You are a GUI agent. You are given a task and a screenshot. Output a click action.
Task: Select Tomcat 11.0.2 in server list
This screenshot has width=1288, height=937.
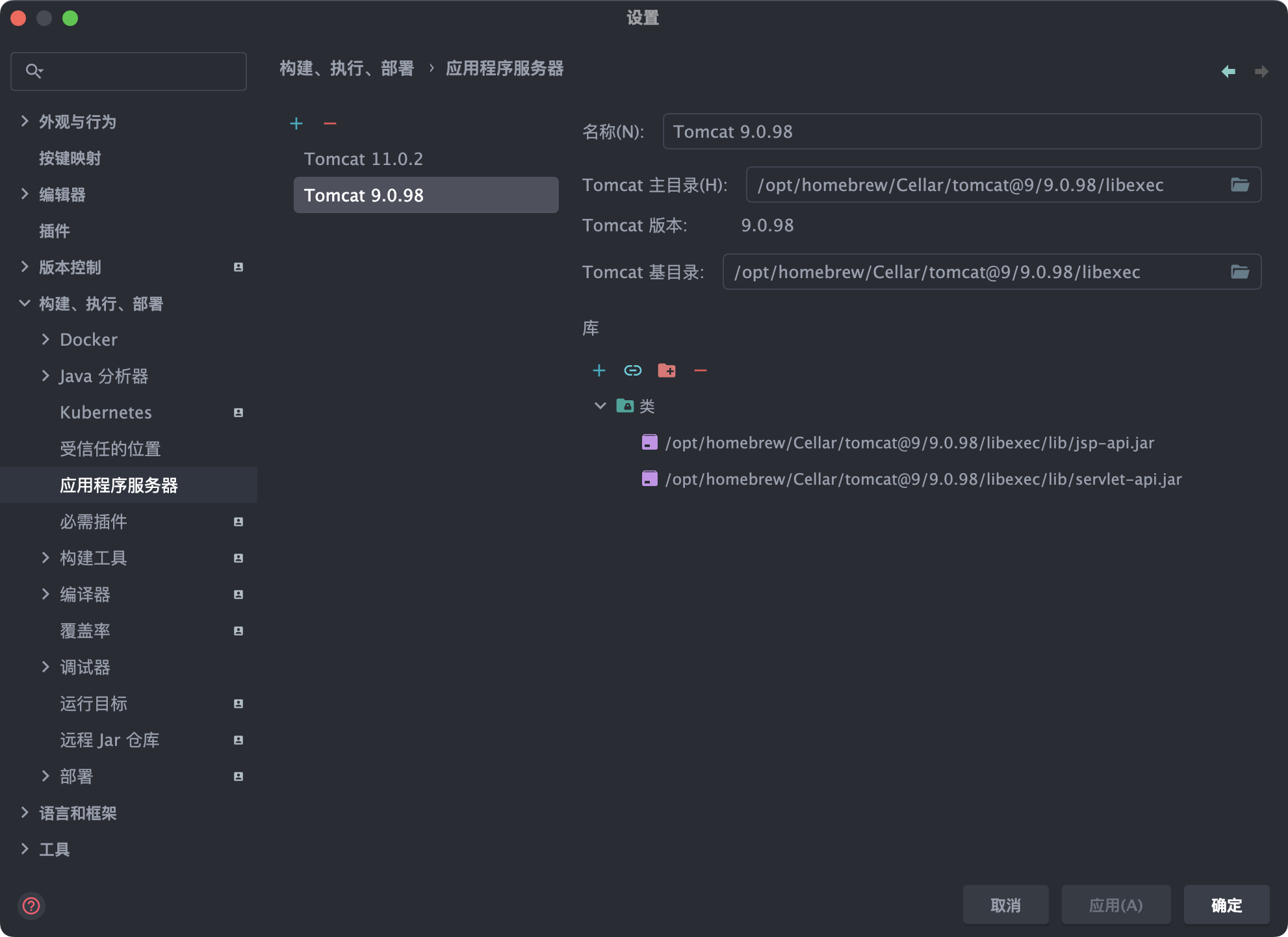(426, 159)
